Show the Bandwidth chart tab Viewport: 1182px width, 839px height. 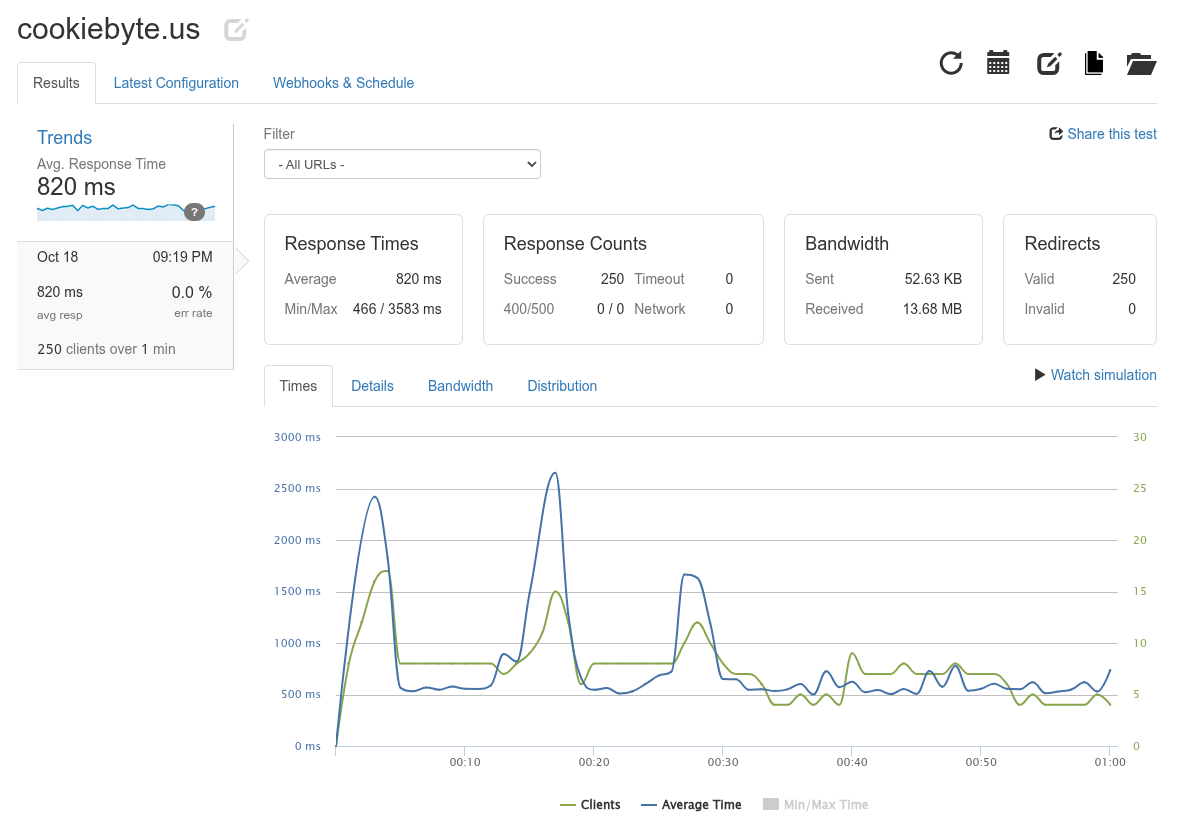coord(460,386)
